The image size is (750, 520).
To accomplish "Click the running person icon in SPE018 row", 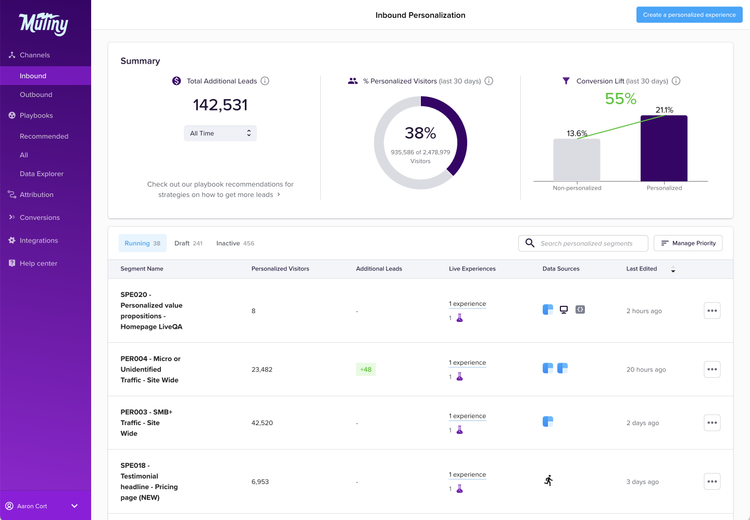I will click(x=549, y=480).
